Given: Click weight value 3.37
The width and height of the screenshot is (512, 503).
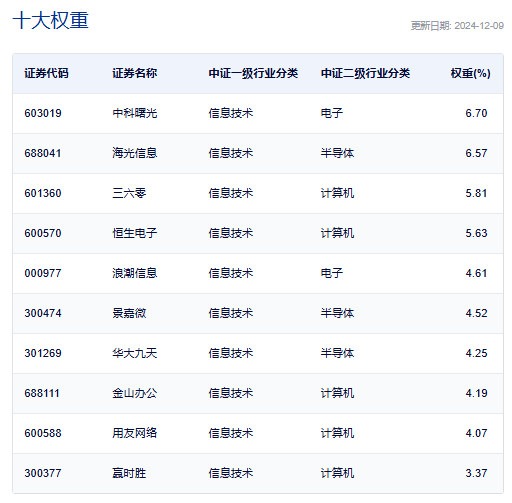Looking at the screenshot, I should coord(476,473).
